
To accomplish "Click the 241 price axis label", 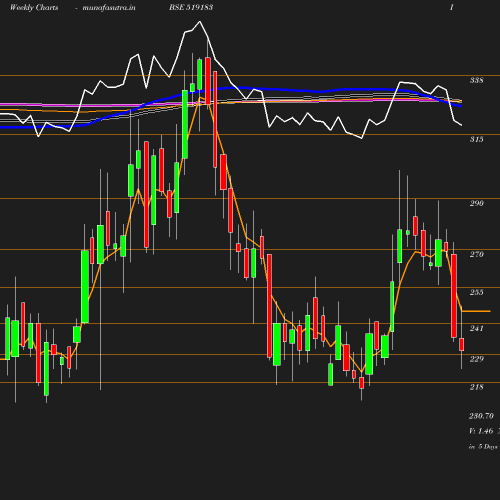I will coord(477,328).
